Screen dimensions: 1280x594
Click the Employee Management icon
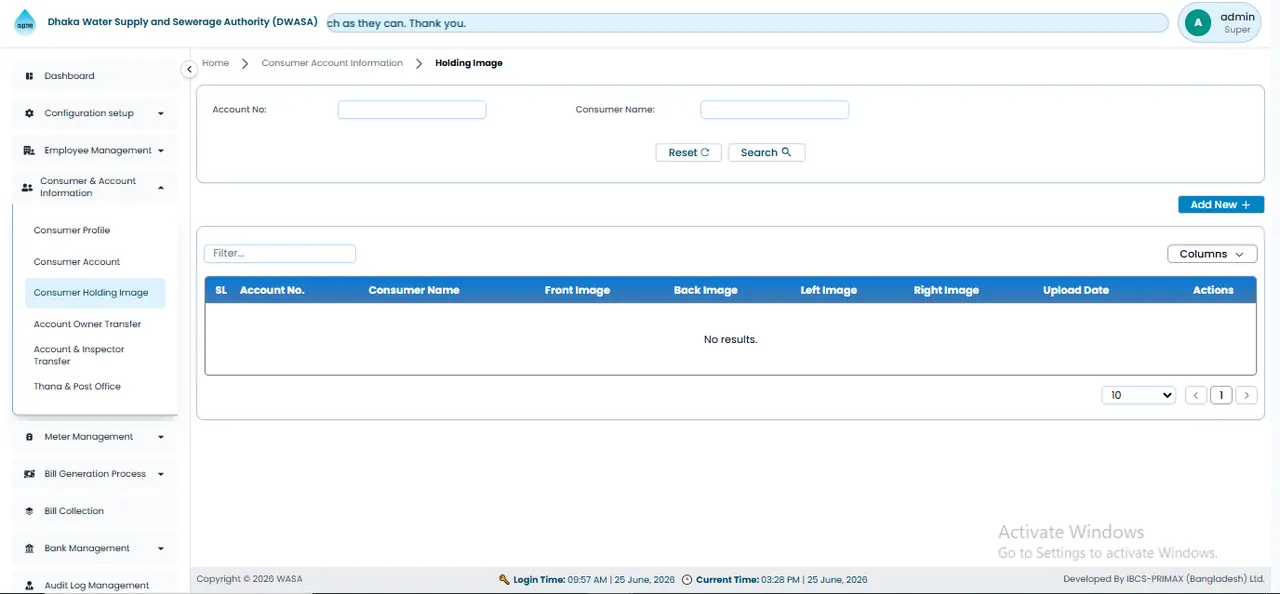[x=29, y=150]
